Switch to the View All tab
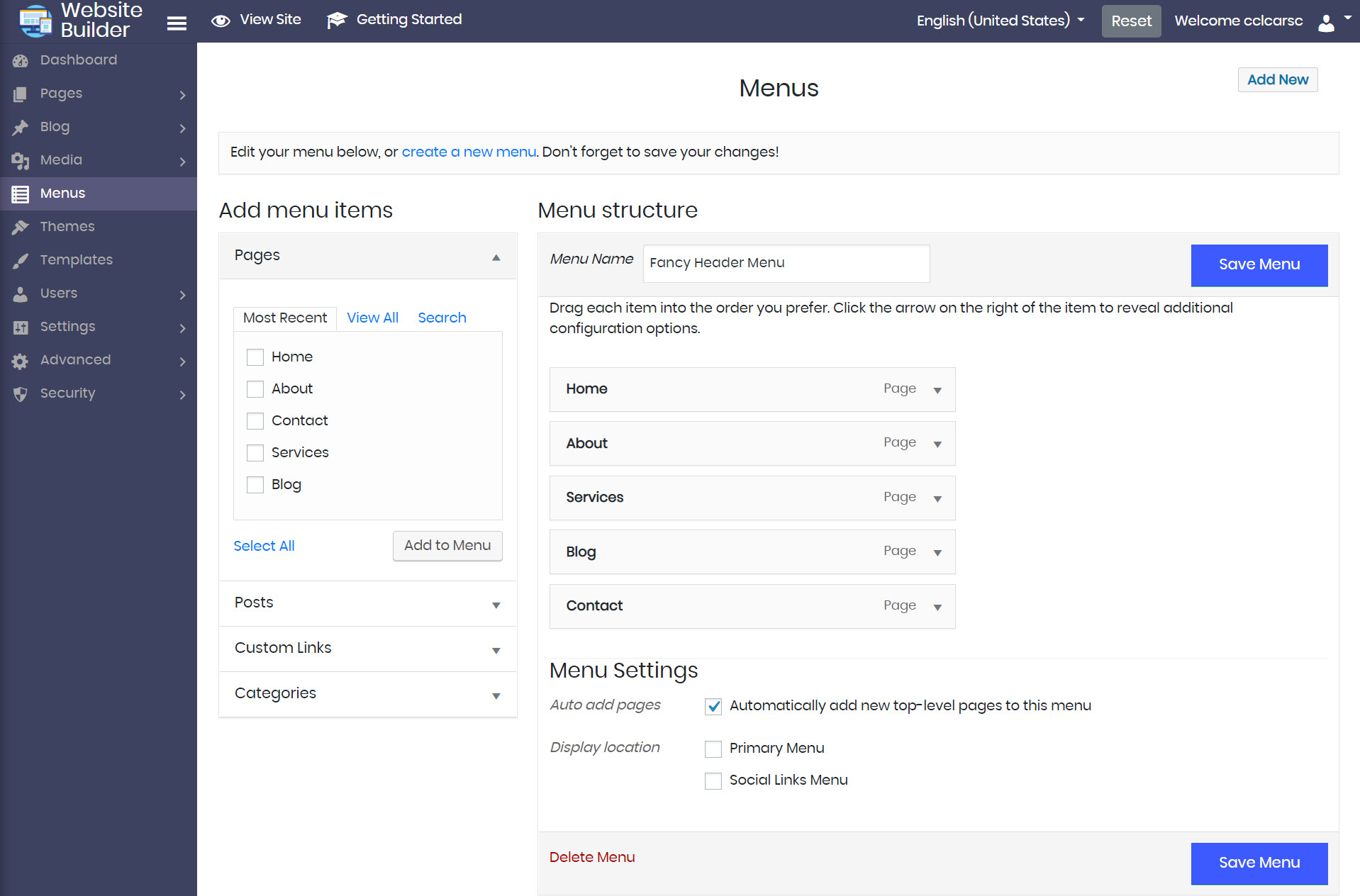The image size is (1360, 896). click(x=372, y=318)
